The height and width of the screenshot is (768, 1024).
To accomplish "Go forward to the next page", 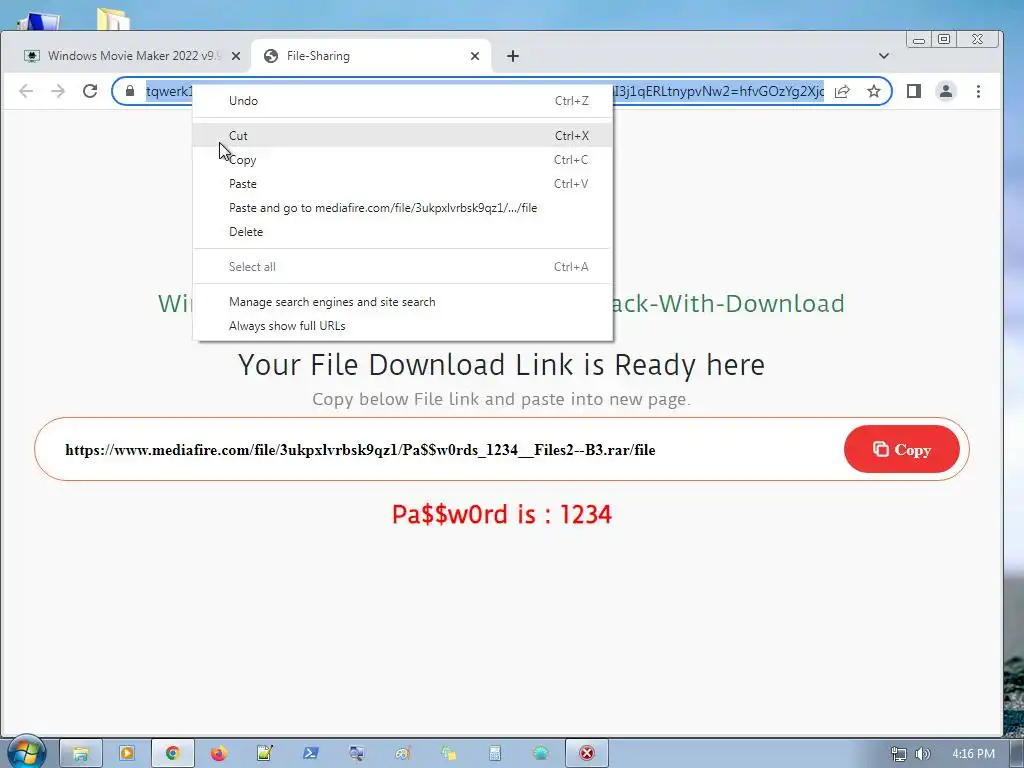I will (58, 91).
